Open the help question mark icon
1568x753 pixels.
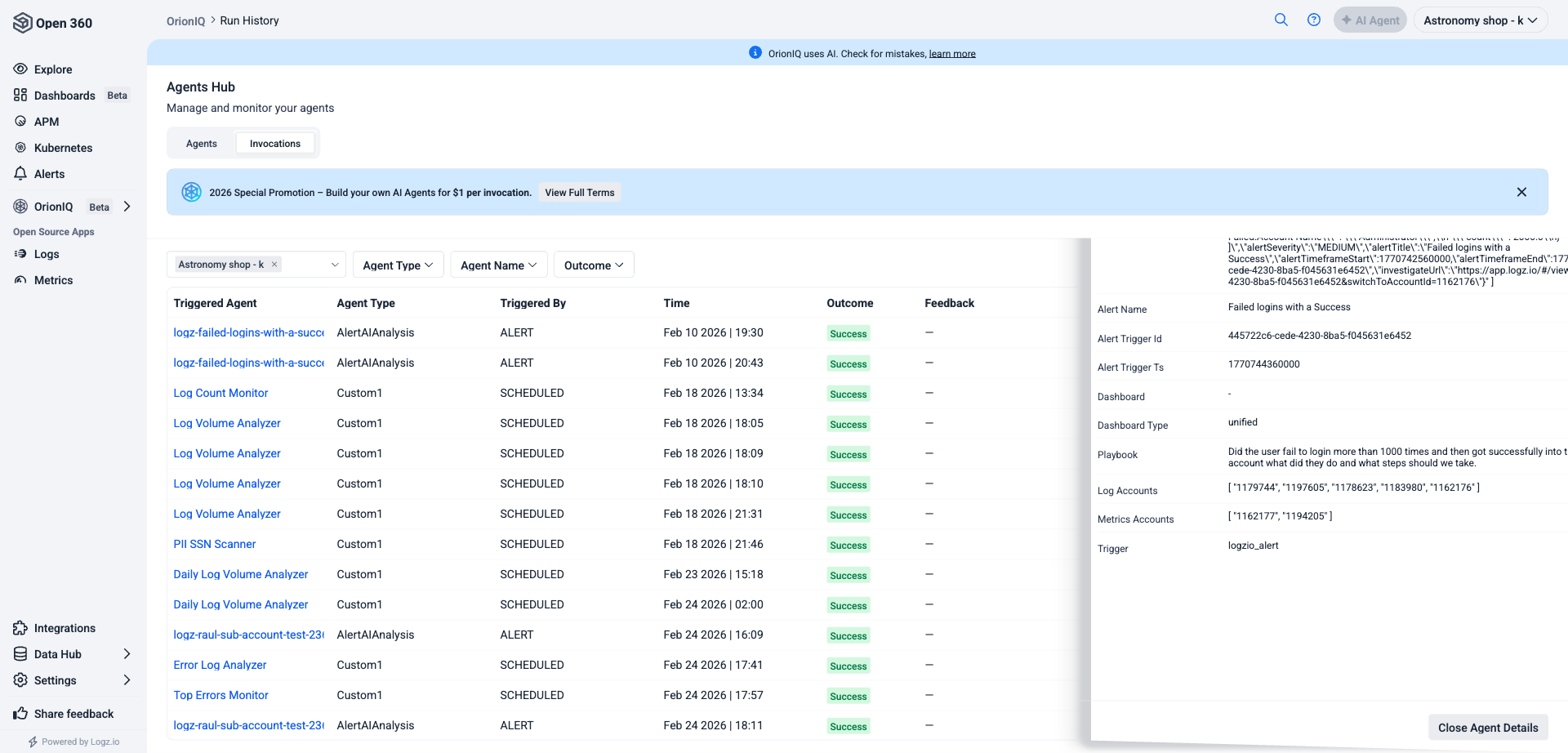pyautogui.click(x=1313, y=20)
